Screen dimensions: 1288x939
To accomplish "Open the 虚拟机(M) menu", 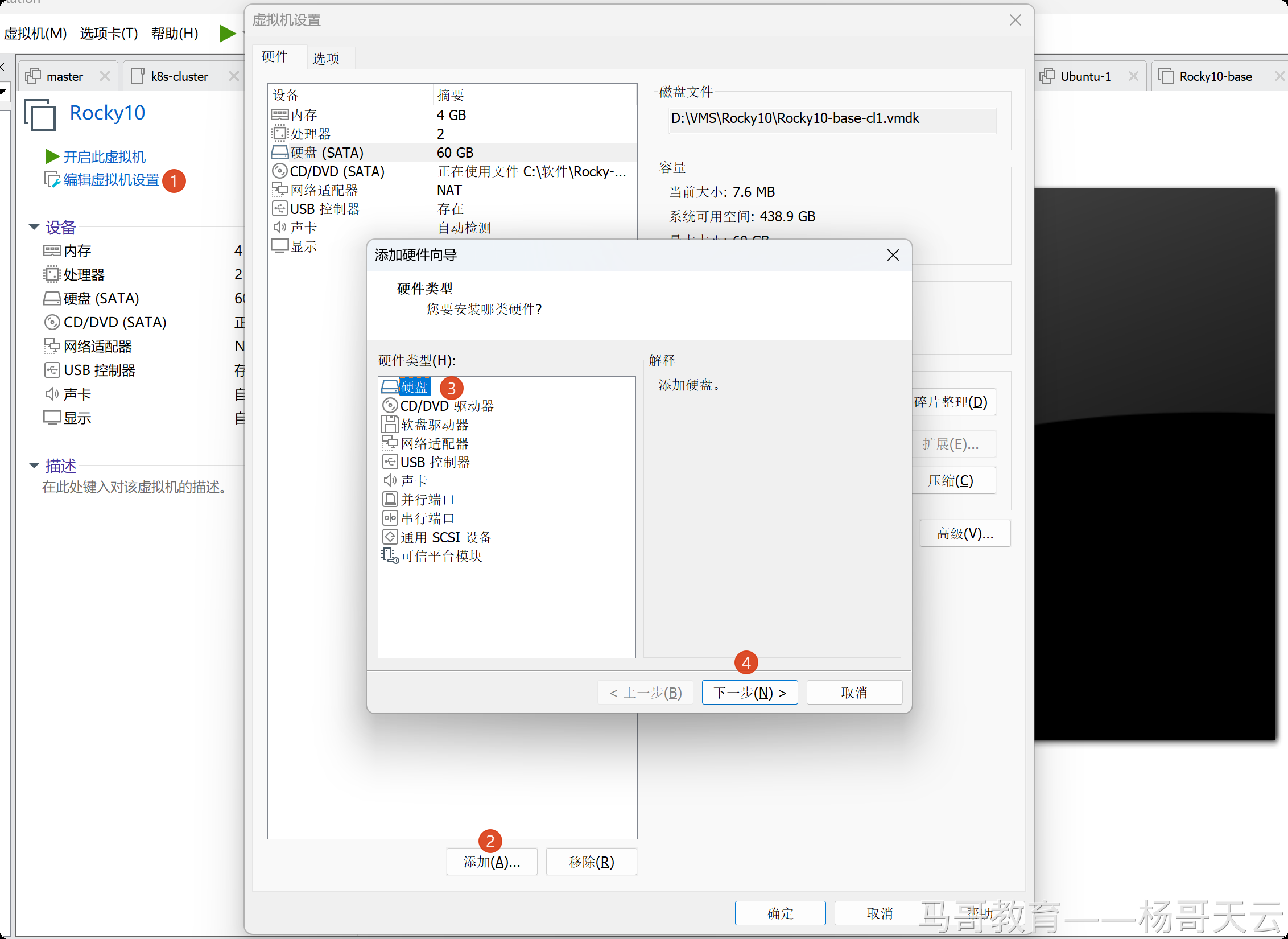I will click(x=35, y=34).
